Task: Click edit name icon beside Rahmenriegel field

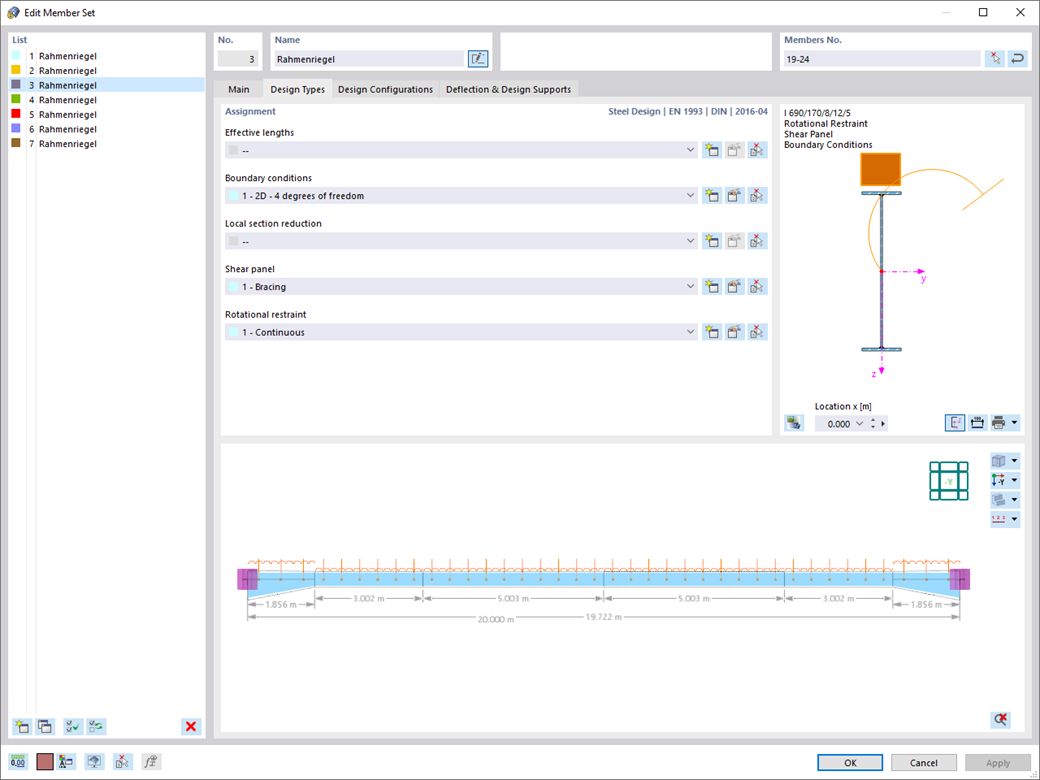Action: tap(478, 59)
